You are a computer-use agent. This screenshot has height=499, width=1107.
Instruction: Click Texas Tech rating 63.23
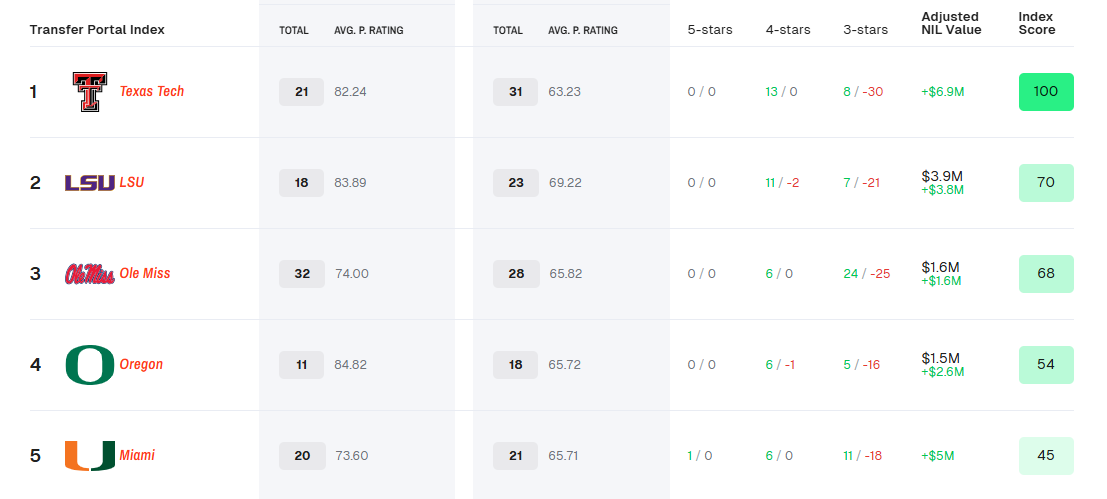564,92
